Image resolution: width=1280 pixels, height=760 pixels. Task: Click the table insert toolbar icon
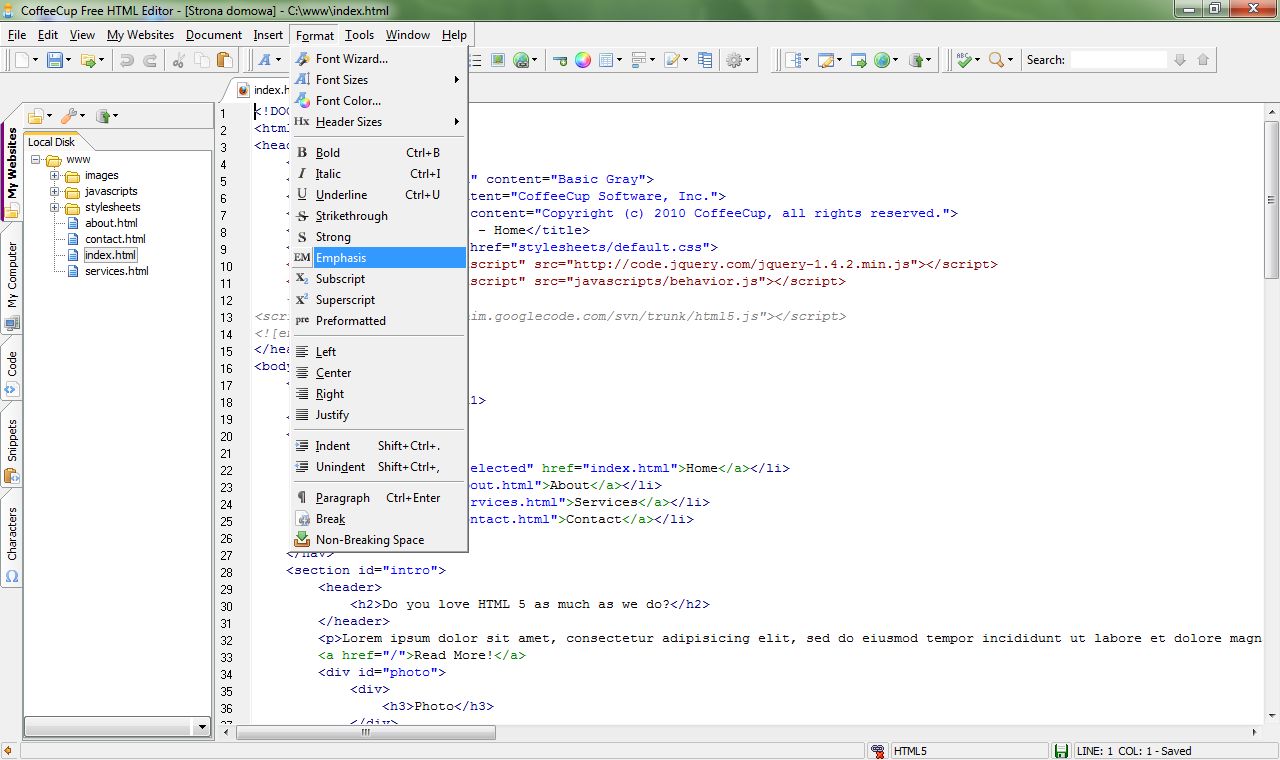tap(607, 60)
